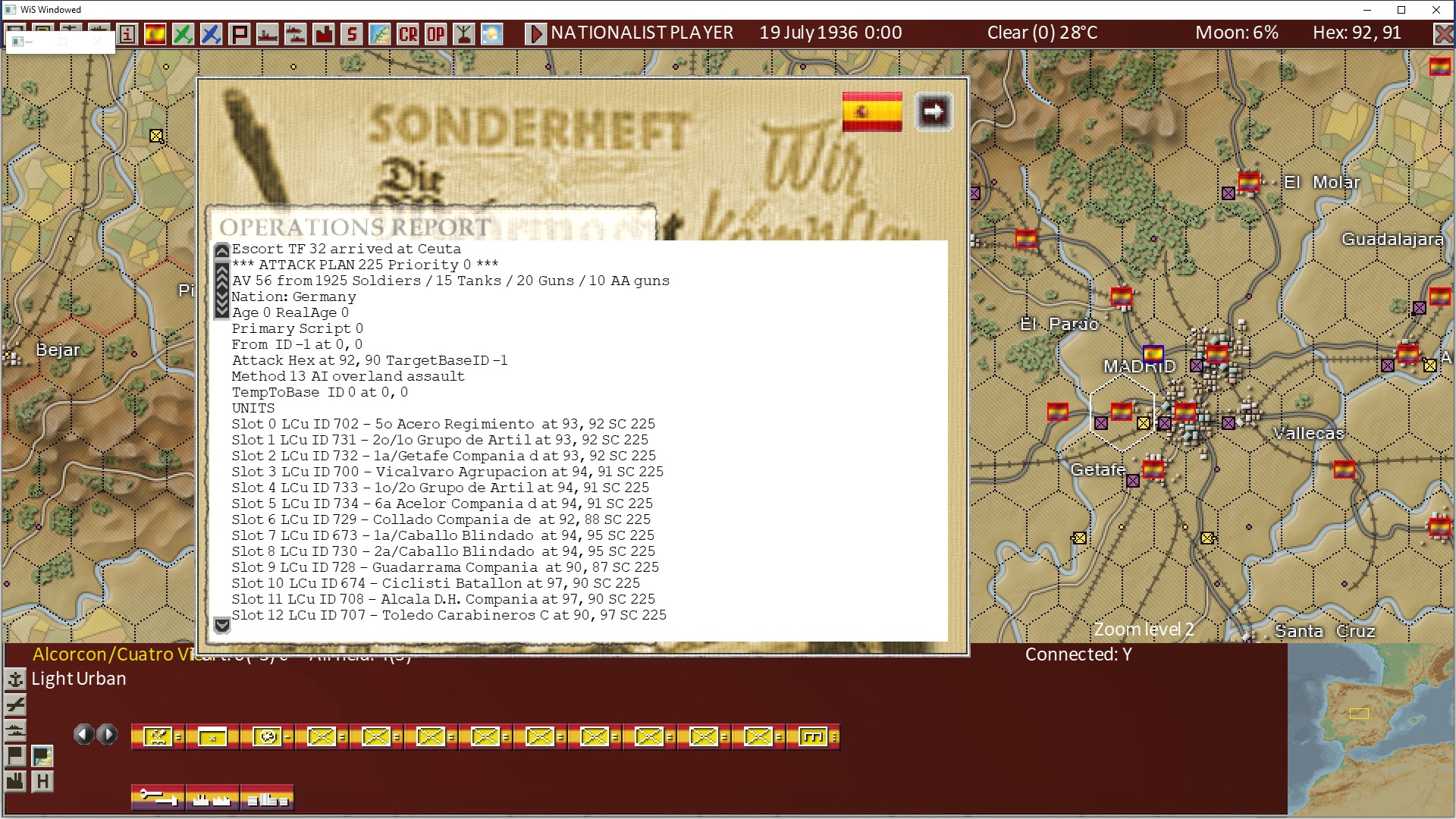Toggle the flag icon in left bottom panel
The width and height of the screenshot is (1456, 819).
coord(15,755)
